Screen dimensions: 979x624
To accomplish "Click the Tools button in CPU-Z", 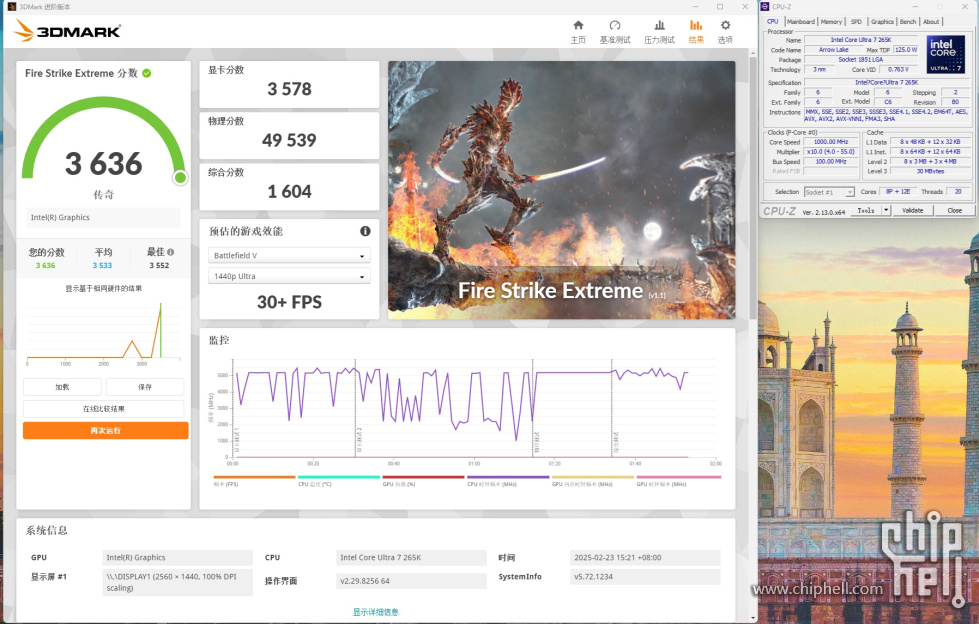I will [866, 210].
